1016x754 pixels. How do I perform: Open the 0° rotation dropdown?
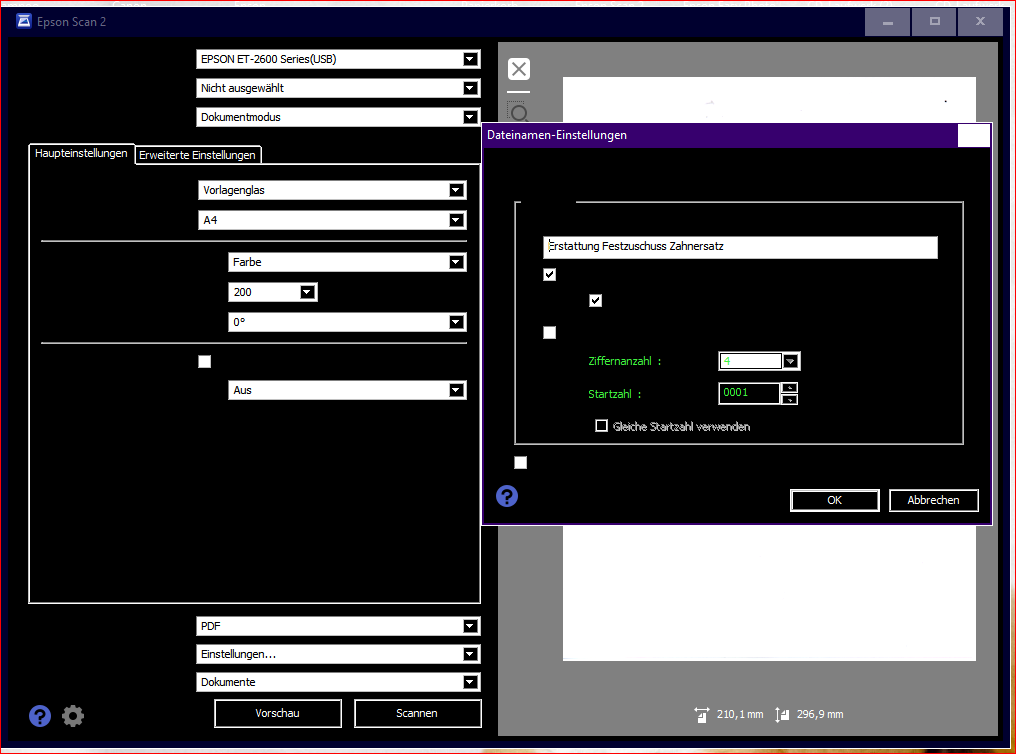pos(347,322)
